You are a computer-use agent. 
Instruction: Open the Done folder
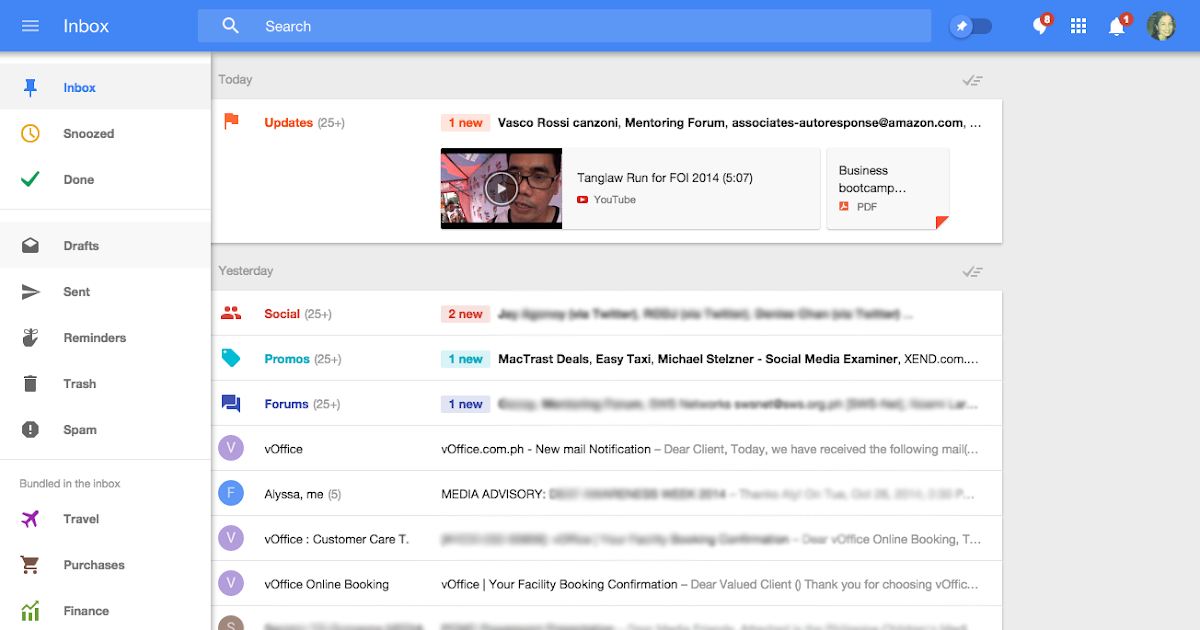pos(105,180)
